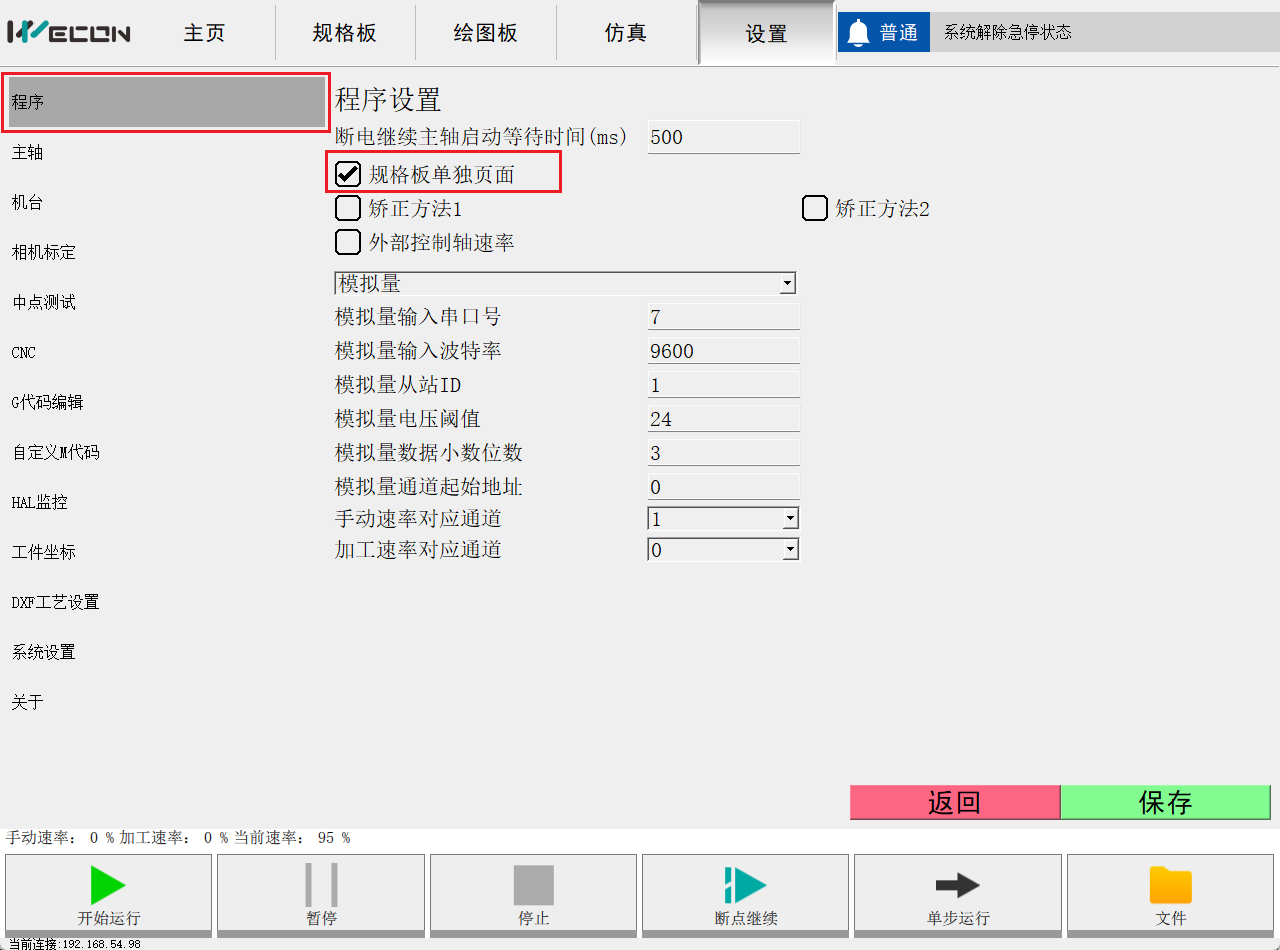Uncheck the 规格板单独页面 checkbox
1280x950 pixels.
tap(348, 174)
